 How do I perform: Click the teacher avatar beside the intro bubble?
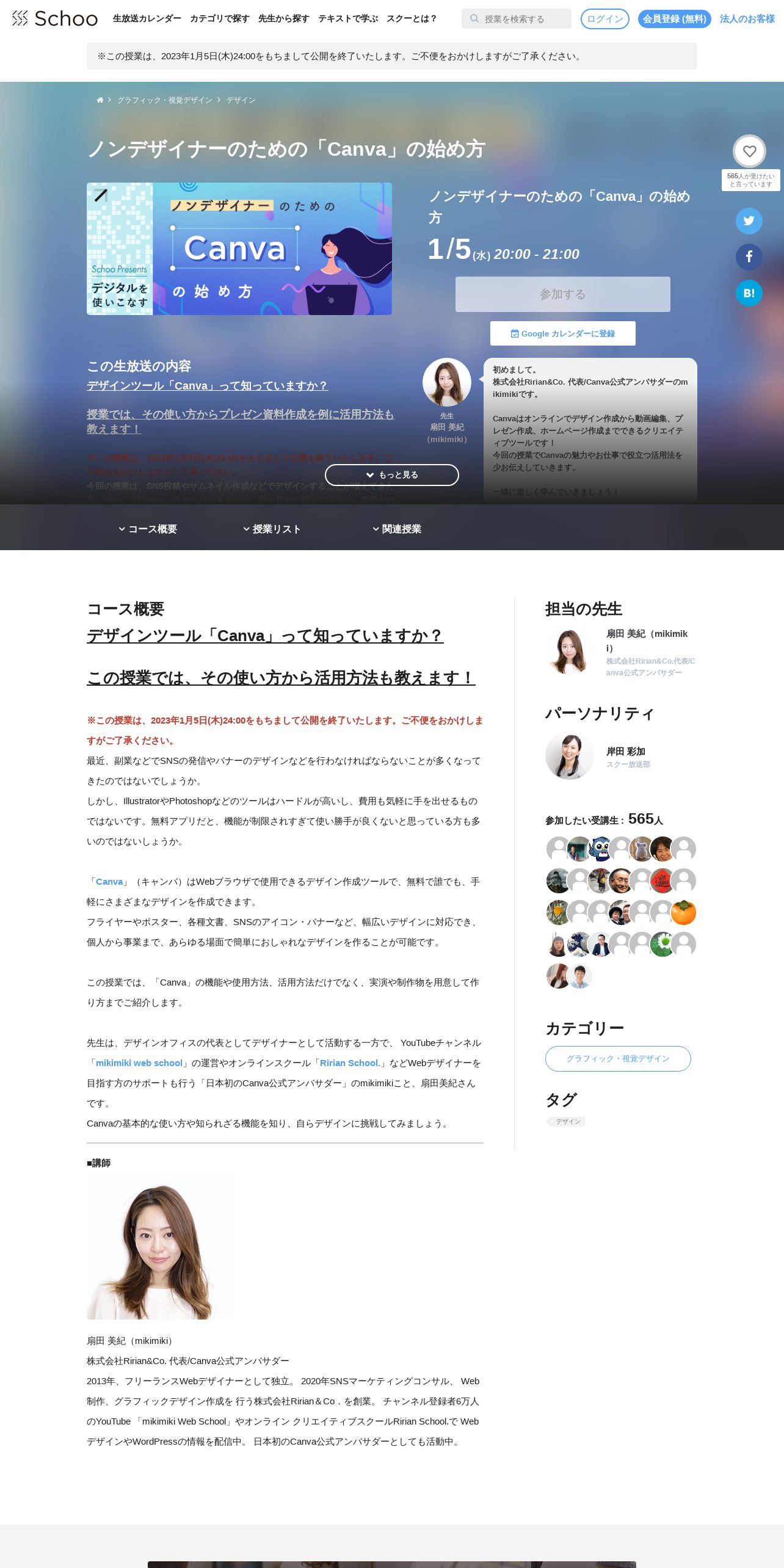(x=447, y=382)
